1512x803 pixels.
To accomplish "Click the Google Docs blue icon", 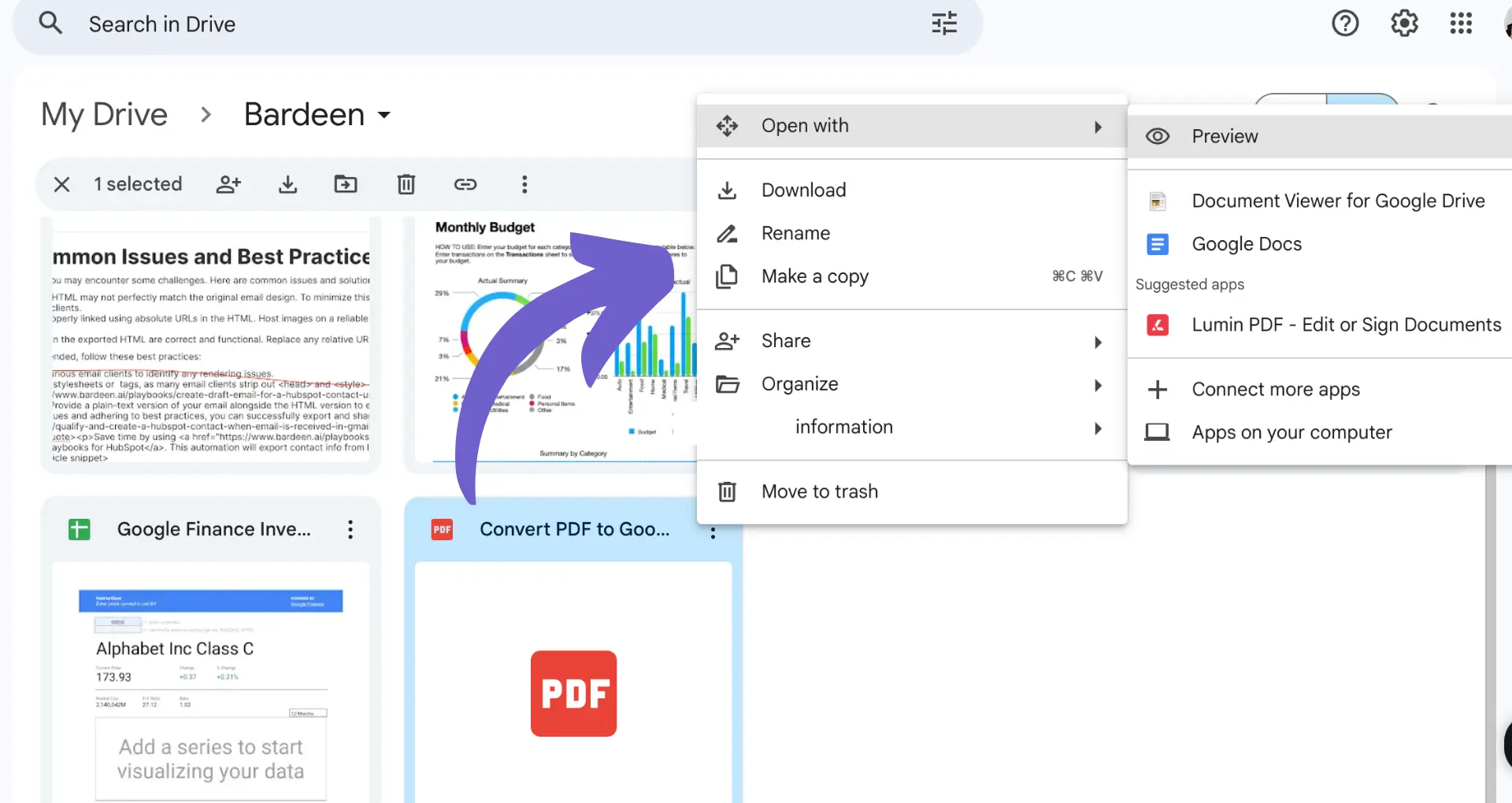I will 1157,244.
